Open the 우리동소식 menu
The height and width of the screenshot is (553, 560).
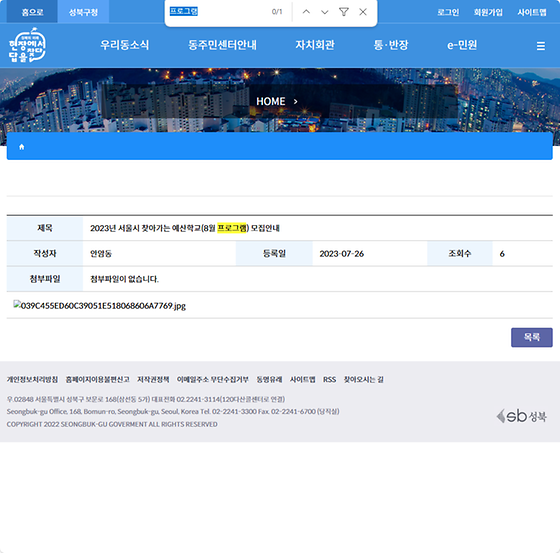click(x=124, y=45)
